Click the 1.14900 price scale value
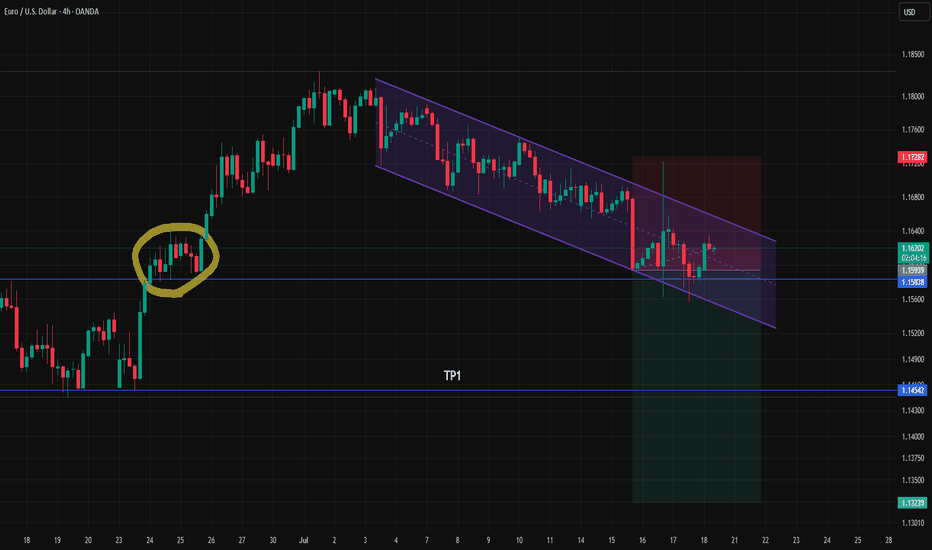Screen dimensions: 932x550 (912, 359)
